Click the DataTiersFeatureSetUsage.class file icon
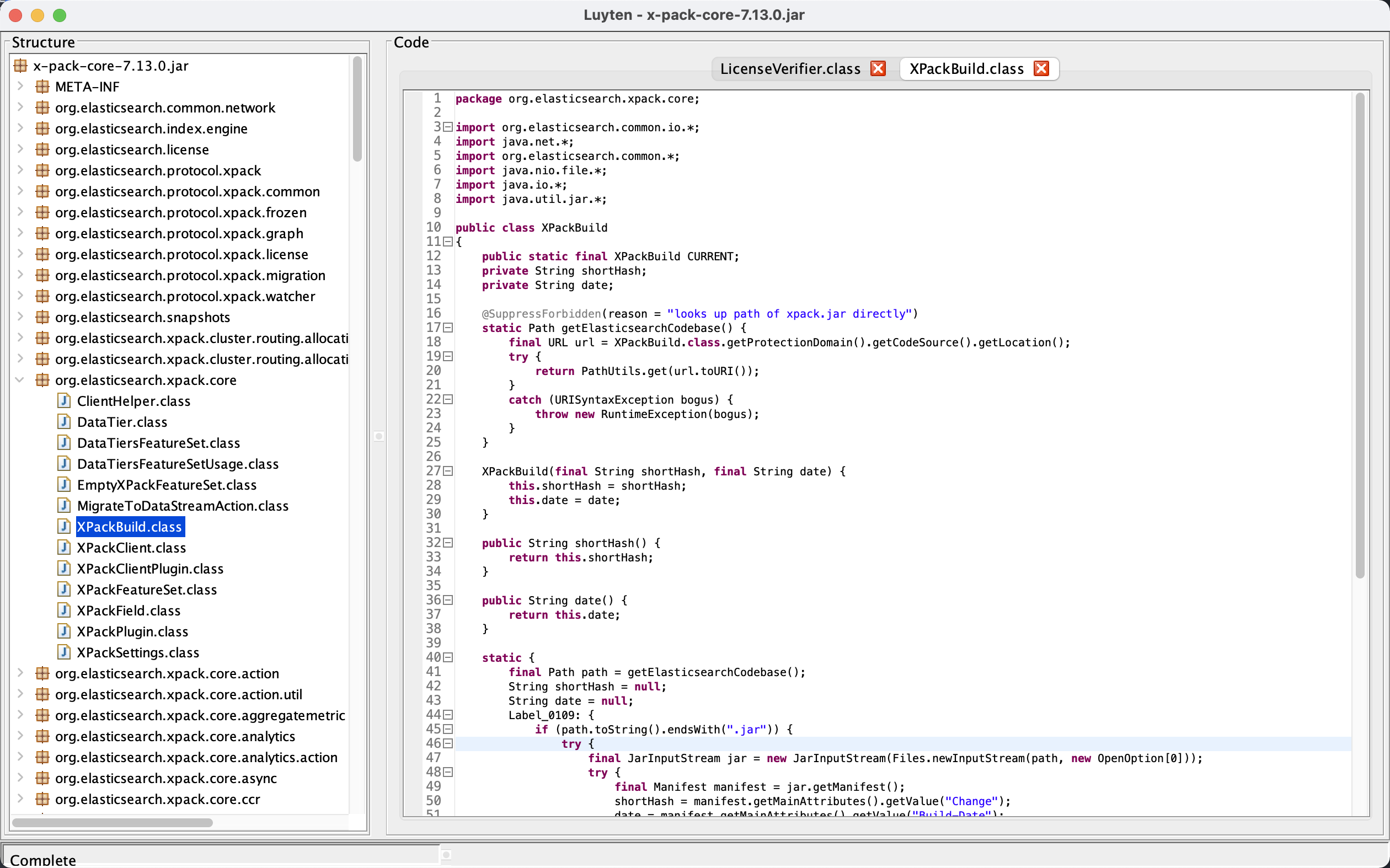Screen dimensions: 1390x868 click(65, 464)
